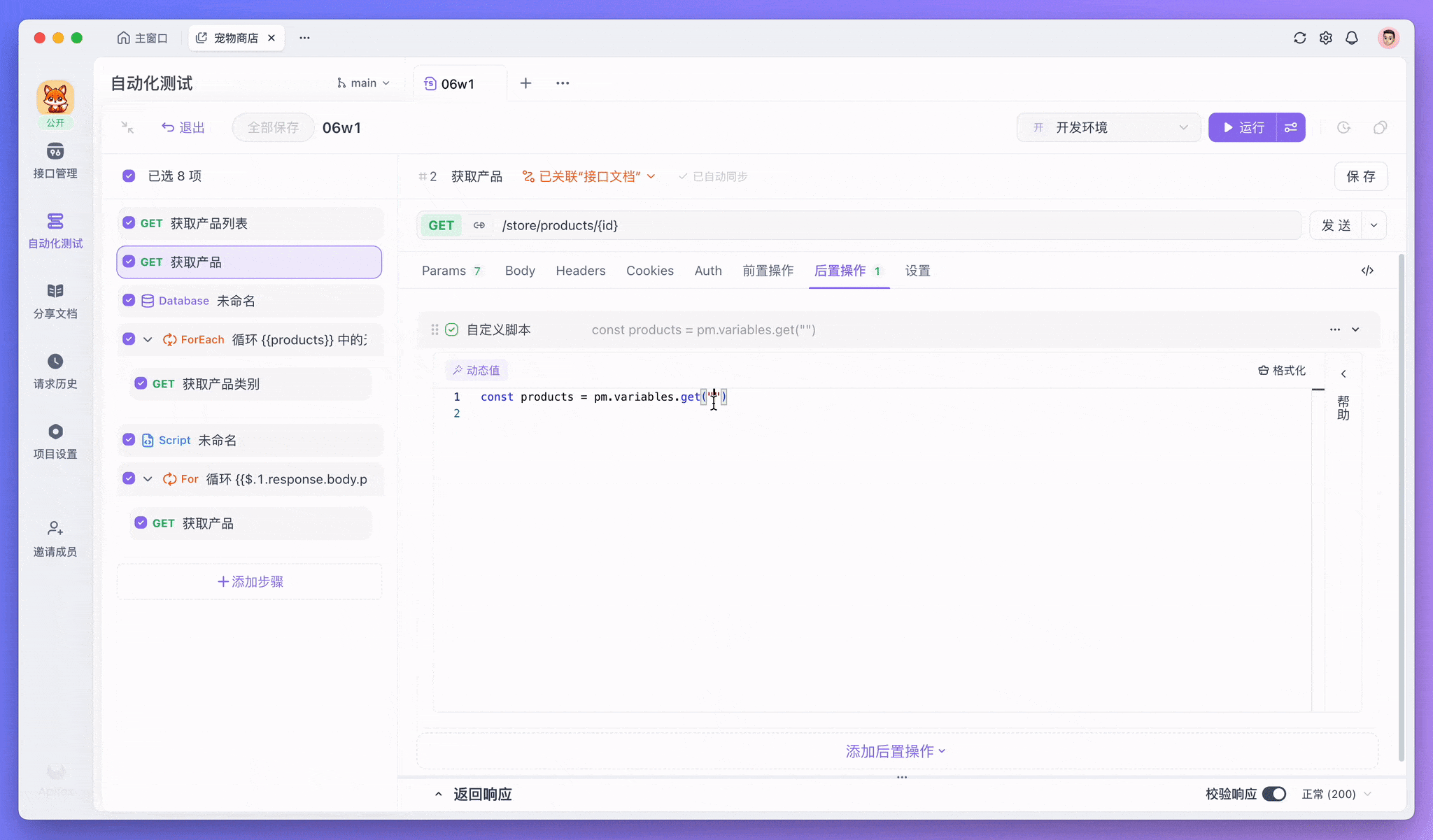The width and height of the screenshot is (1433, 840).
Task: Uncheck the Database 未命名 step checkbox
Action: point(129,301)
